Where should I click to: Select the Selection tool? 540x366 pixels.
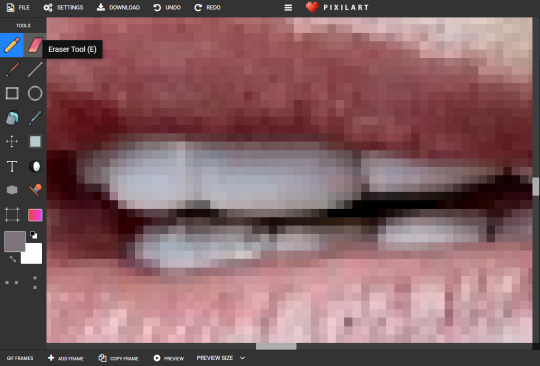(35, 142)
